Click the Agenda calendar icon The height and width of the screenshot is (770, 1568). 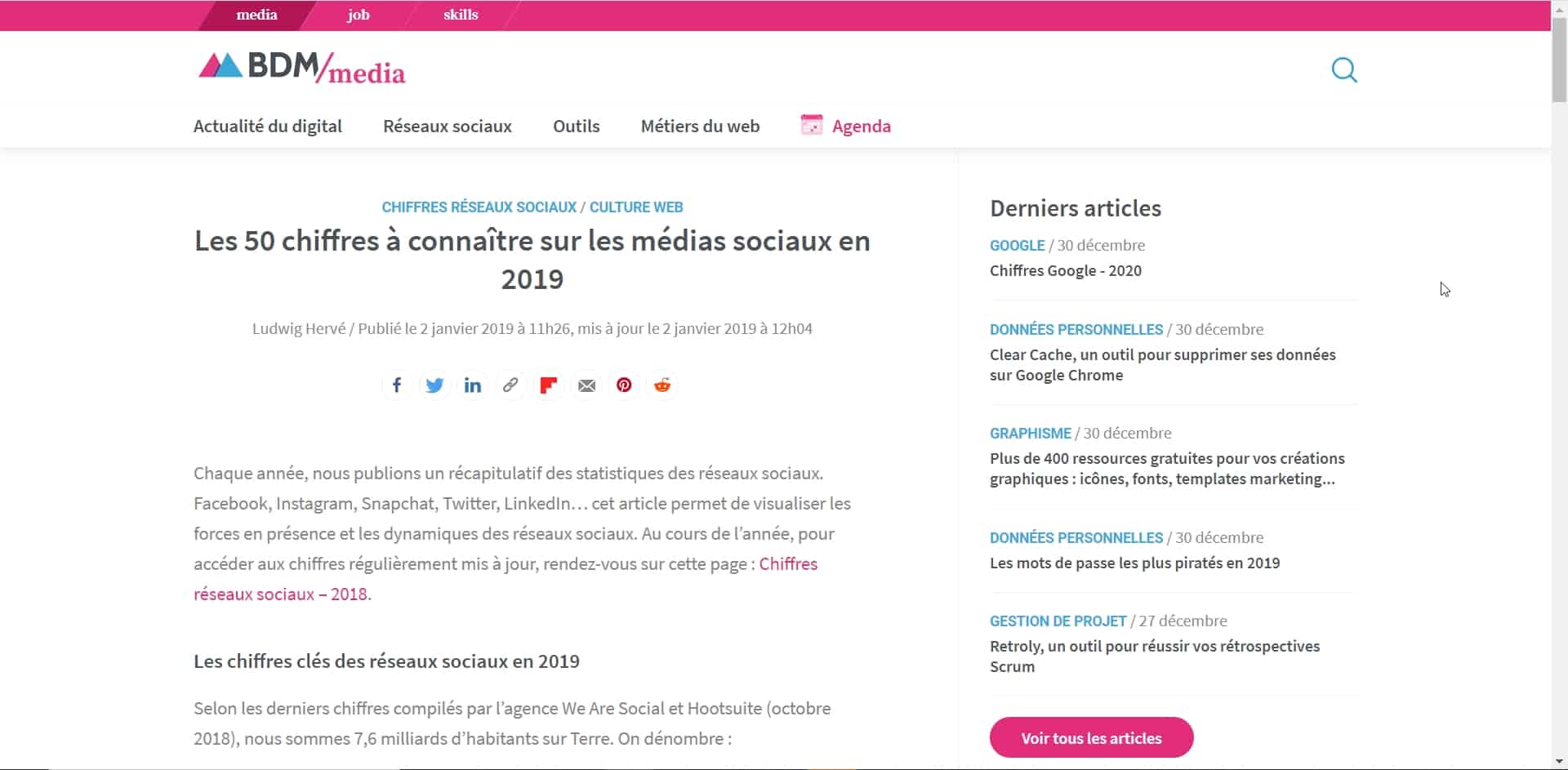(x=812, y=125)
